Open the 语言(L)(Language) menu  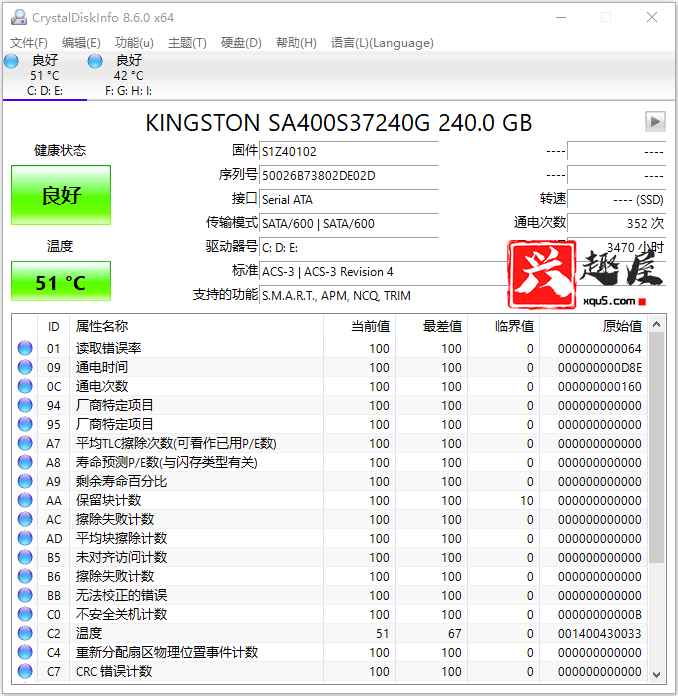click(382, 43)
